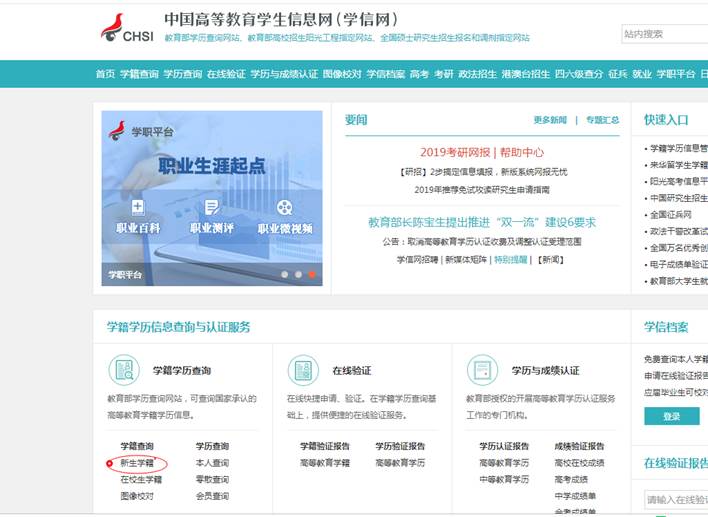This screenshot has width=708, height=517.
Task: Click the 学籍学历查询 section icon
Action: (125, 371)
